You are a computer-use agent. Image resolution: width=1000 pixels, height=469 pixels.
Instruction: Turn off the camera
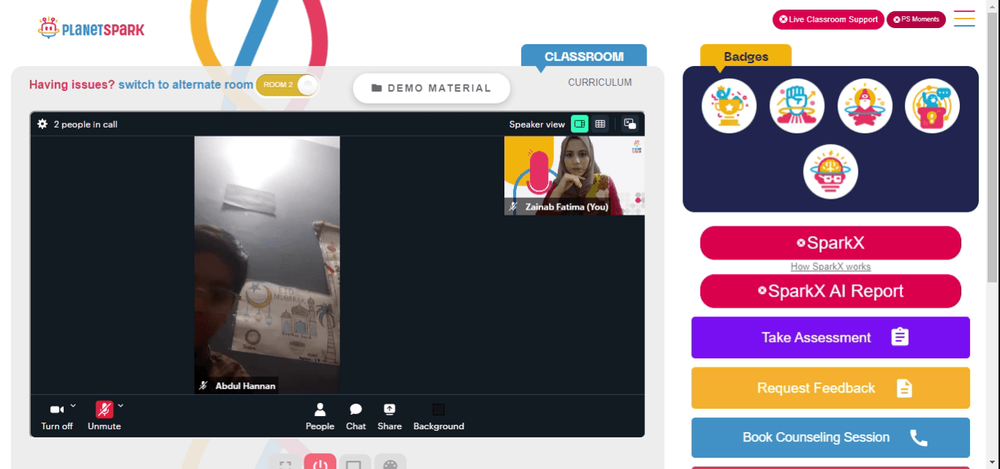click(57, 416)
